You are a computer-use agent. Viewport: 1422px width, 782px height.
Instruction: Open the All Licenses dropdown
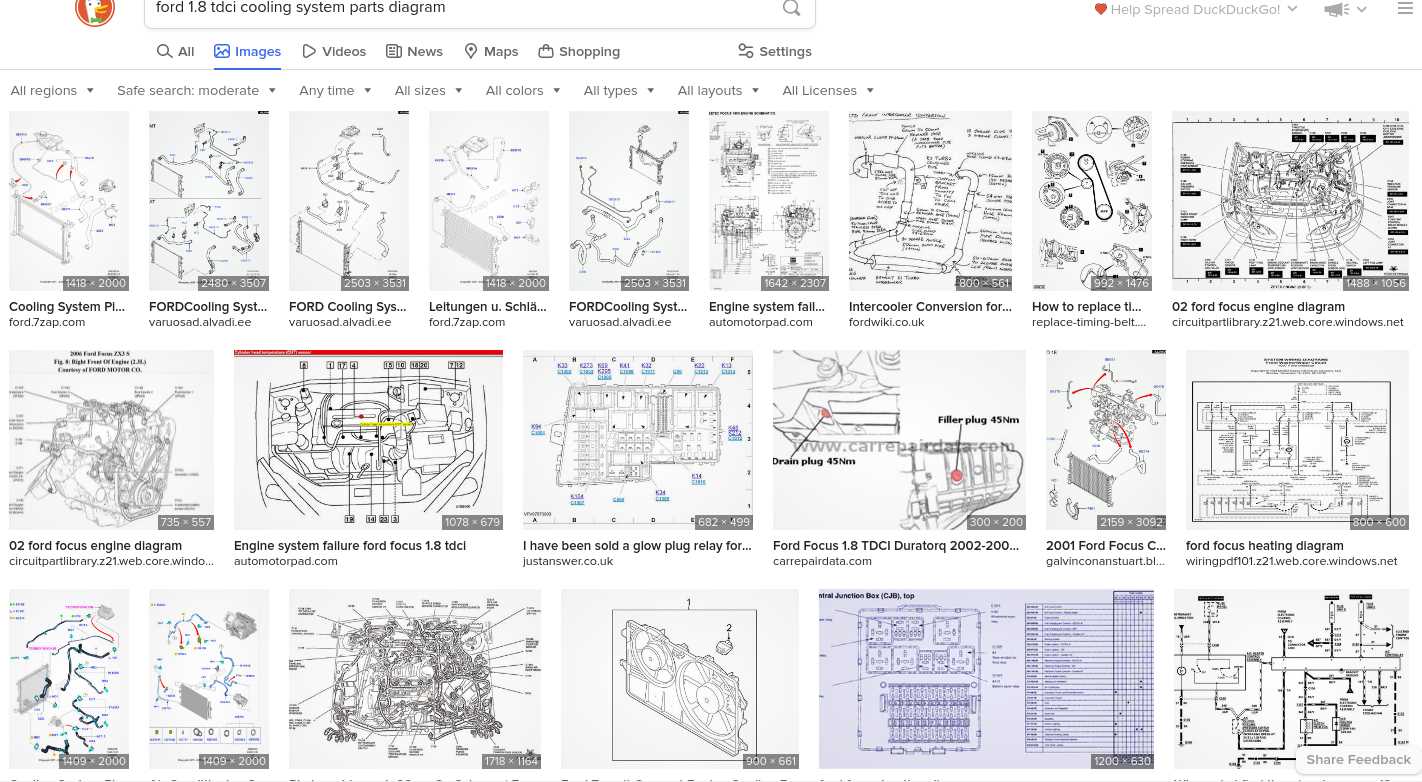[828, 90]
